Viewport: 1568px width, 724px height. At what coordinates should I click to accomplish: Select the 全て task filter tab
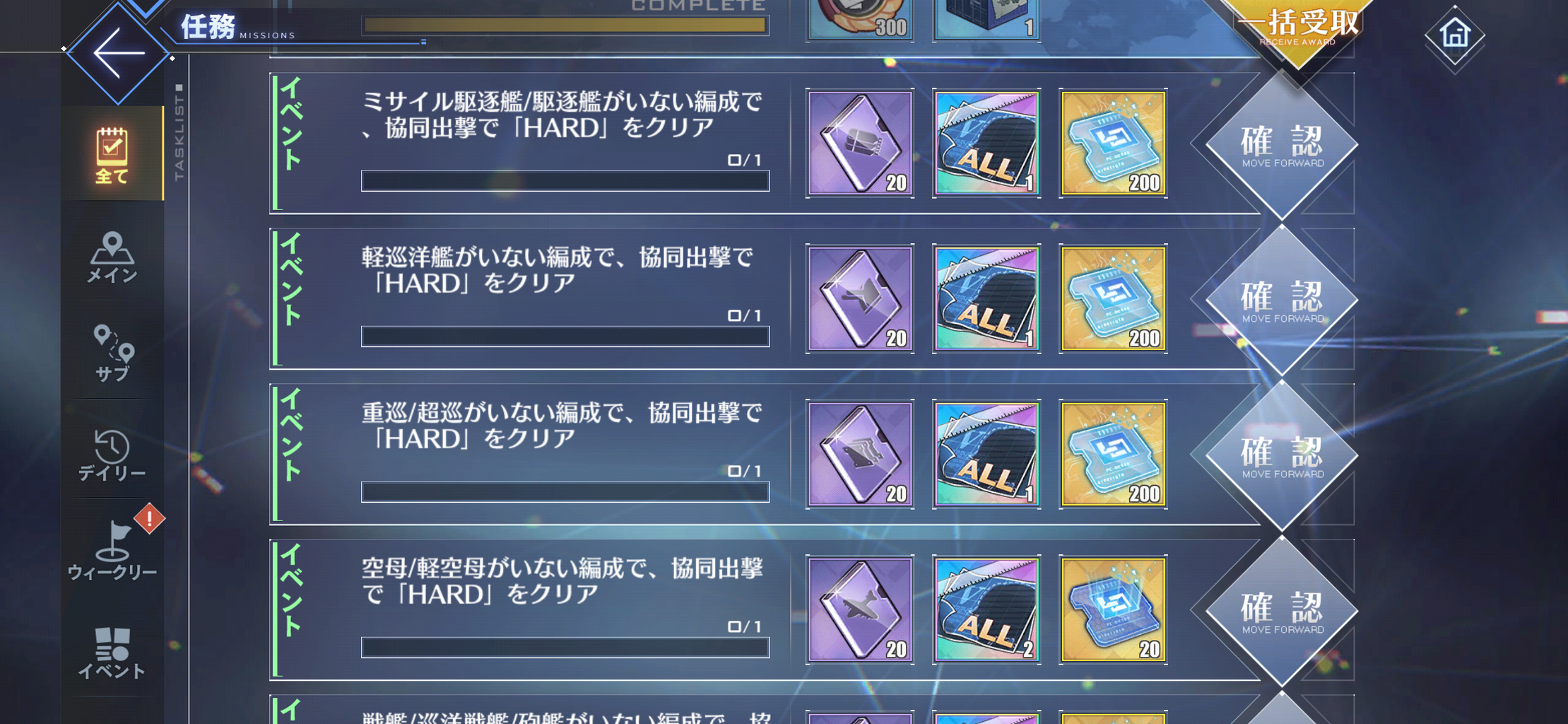[x=112, y=155]
